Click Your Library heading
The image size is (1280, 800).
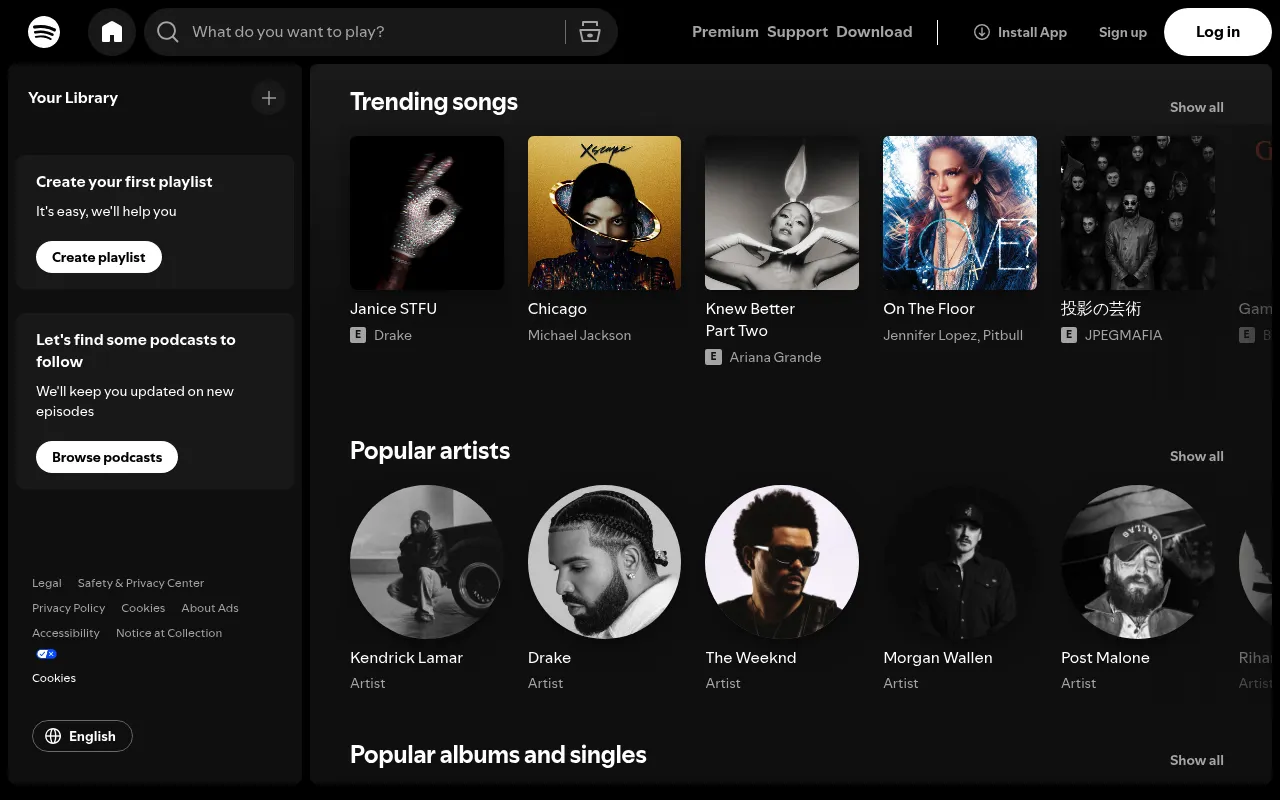tap(73, 98)
